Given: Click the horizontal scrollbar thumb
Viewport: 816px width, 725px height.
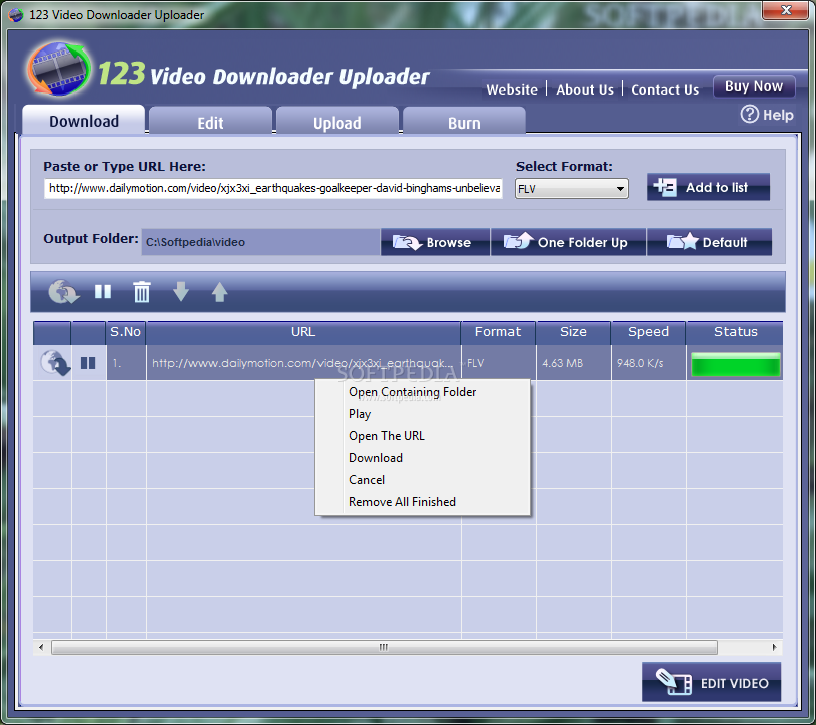Looking at the screenshot, I should pyautogui.click(x=384, y=647).
